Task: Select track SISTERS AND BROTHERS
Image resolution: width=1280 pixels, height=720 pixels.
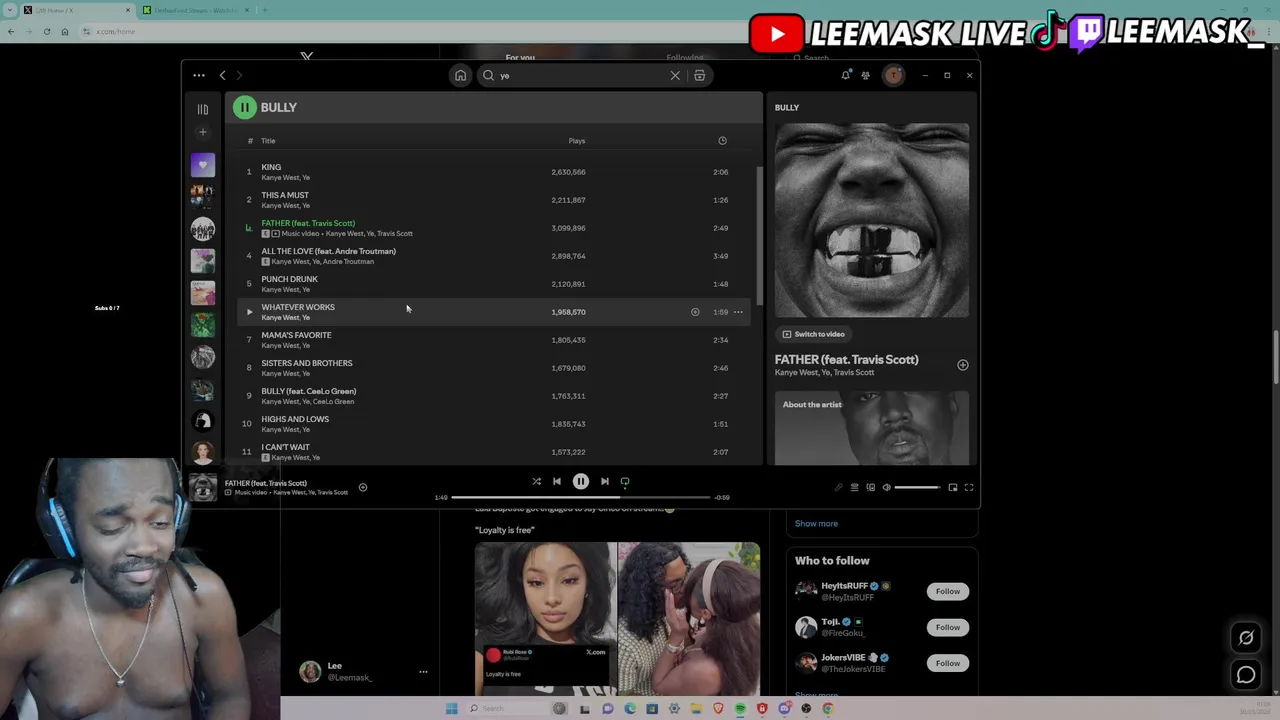Action: pos(495,368)
